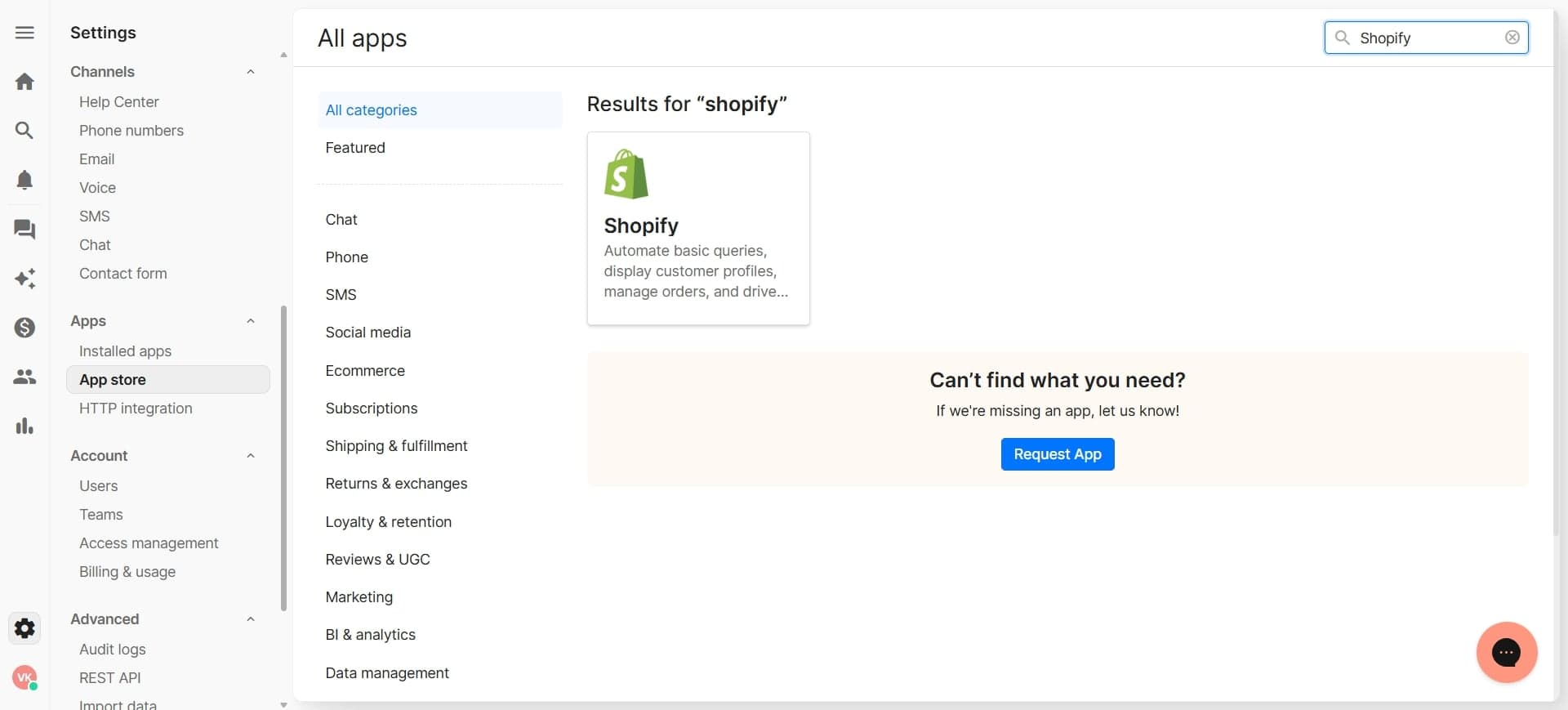Open Billing & usage settings
This screenshot has width=1568, height=710.
click(127, 572)
